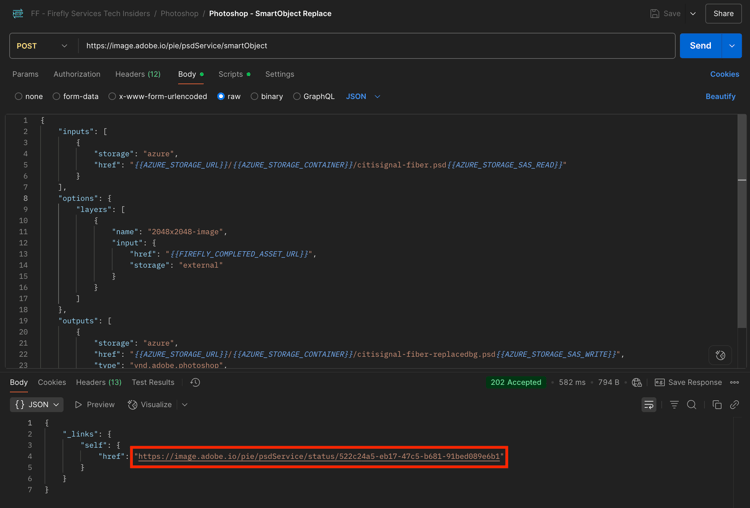Viewport: 750px width, 508px height.
Task: Select the none body radio
Action: (18, 96)
